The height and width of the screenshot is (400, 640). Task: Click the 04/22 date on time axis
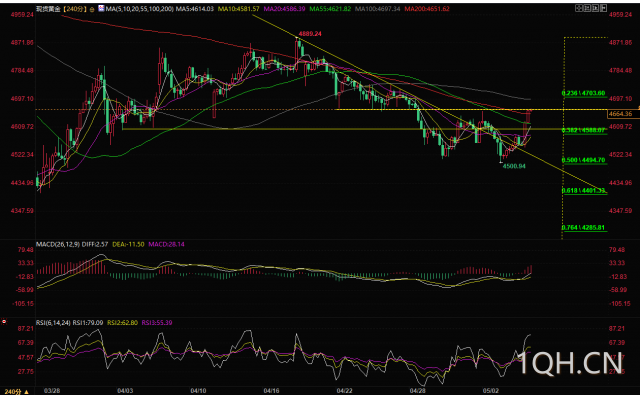click(345, 391)
